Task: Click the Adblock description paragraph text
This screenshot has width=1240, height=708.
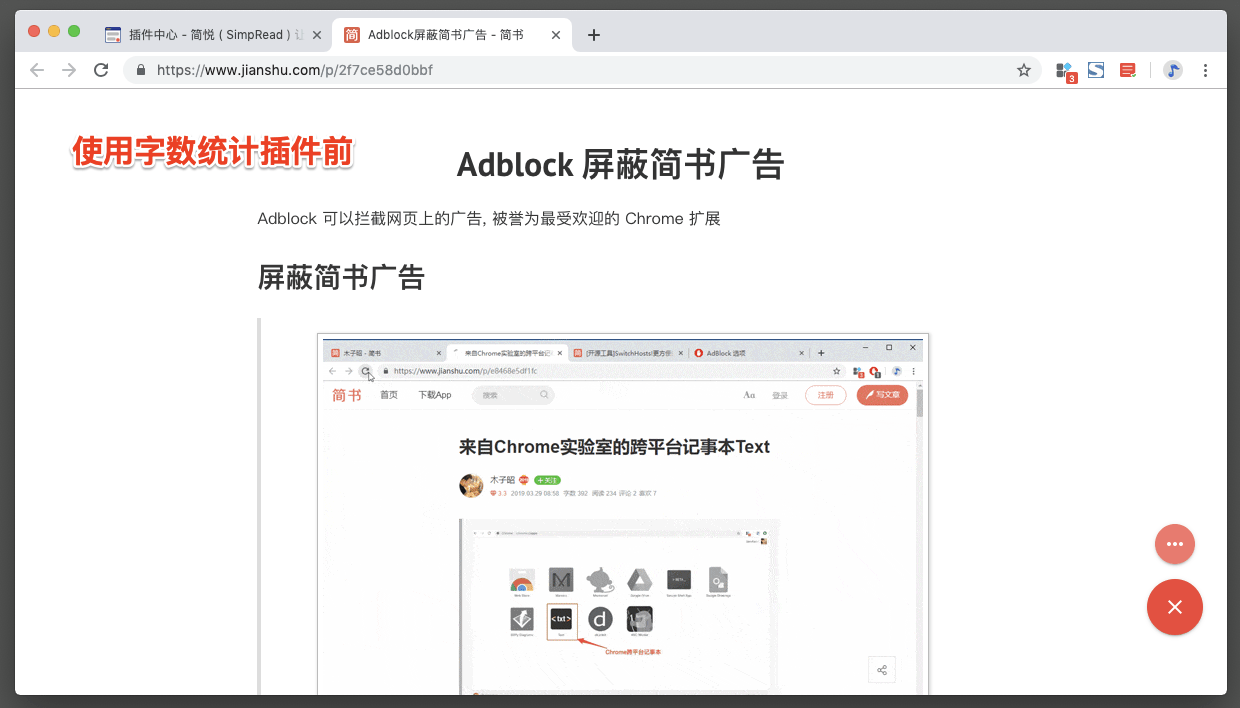Action: click(489, 218)
